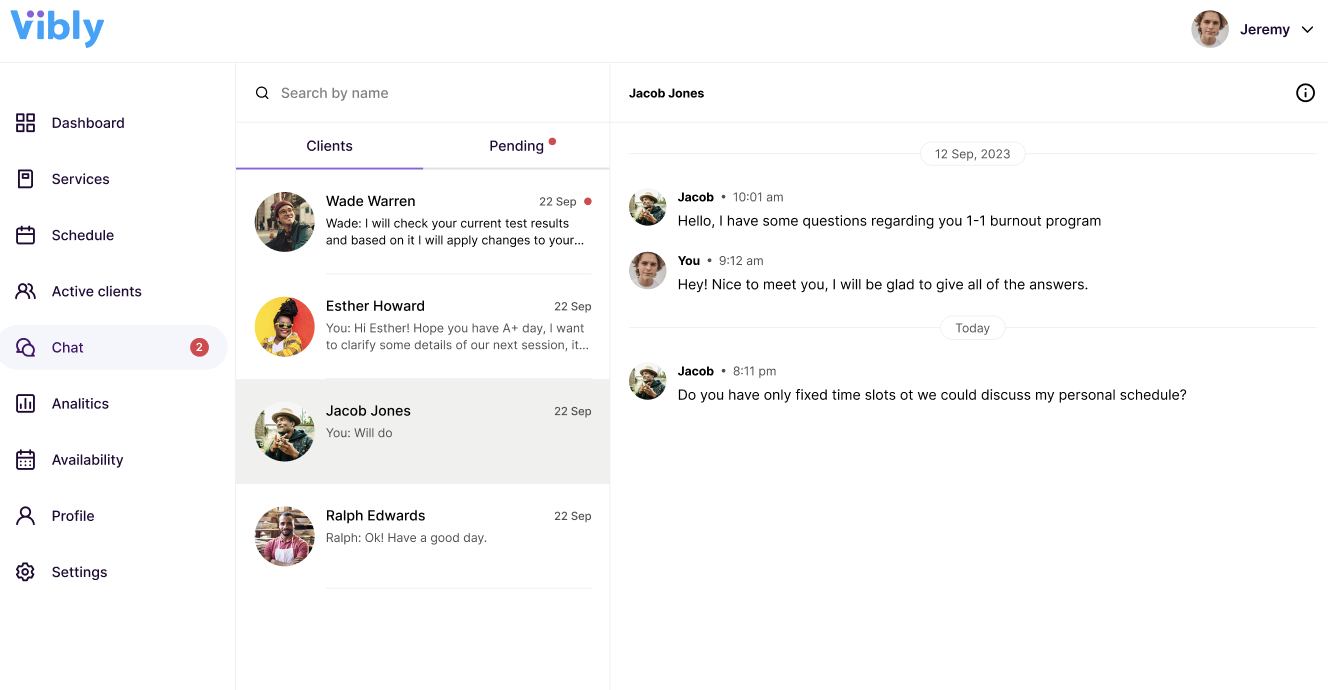Click the Analitics chart icon
Screen dimensions: 1328x690
26,404
